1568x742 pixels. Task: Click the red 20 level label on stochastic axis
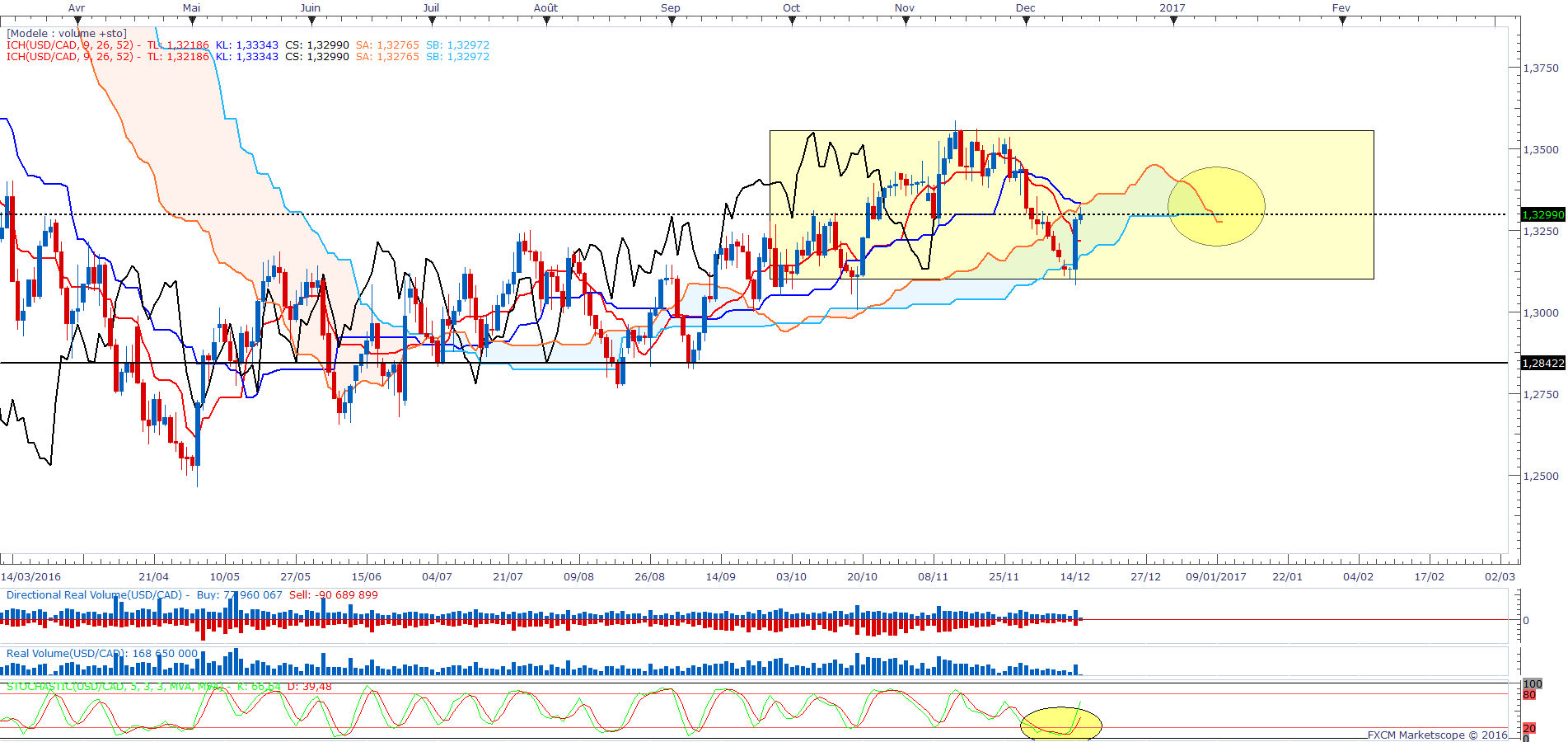click(x=1529, y=728)
